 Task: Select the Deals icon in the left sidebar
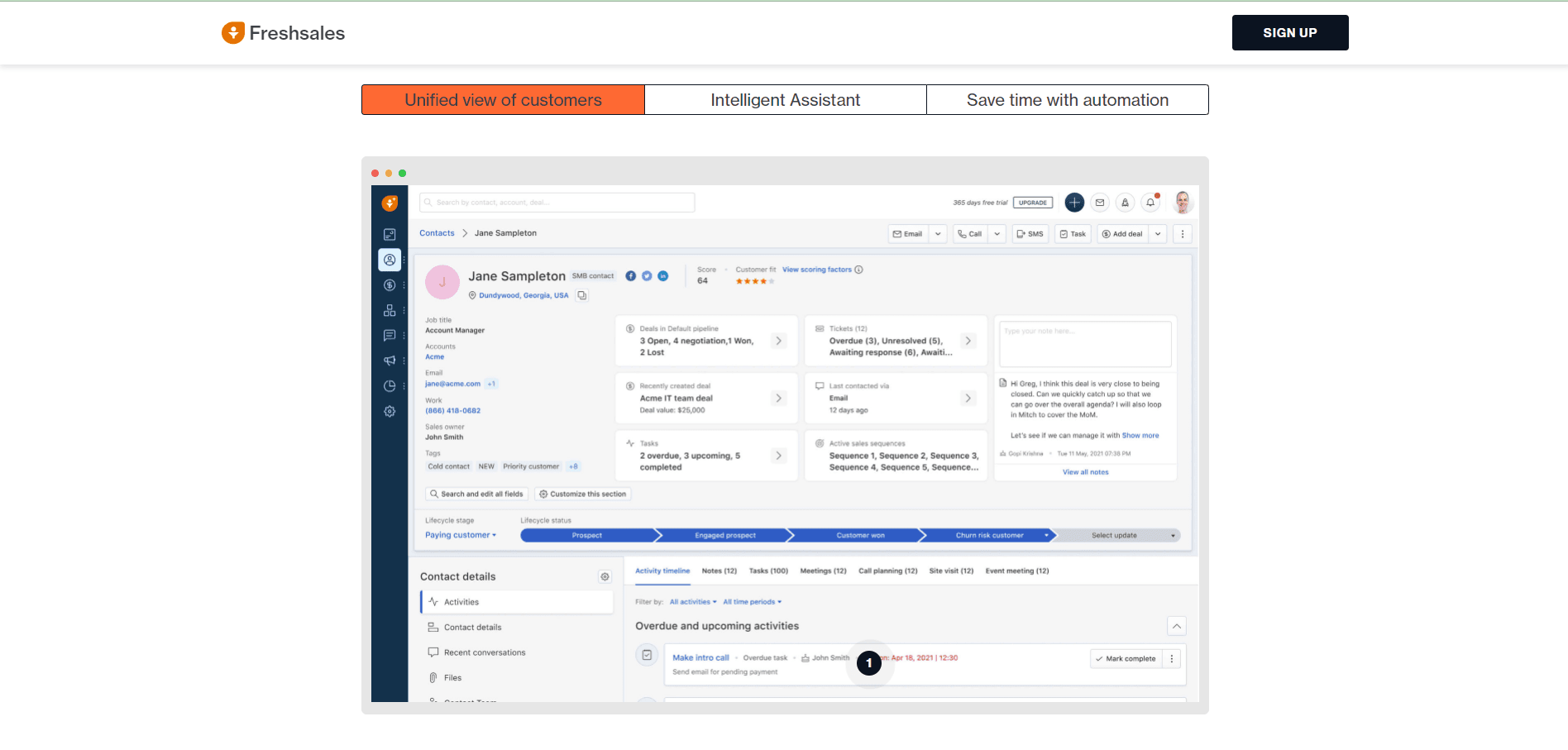[x=390, y=284]
